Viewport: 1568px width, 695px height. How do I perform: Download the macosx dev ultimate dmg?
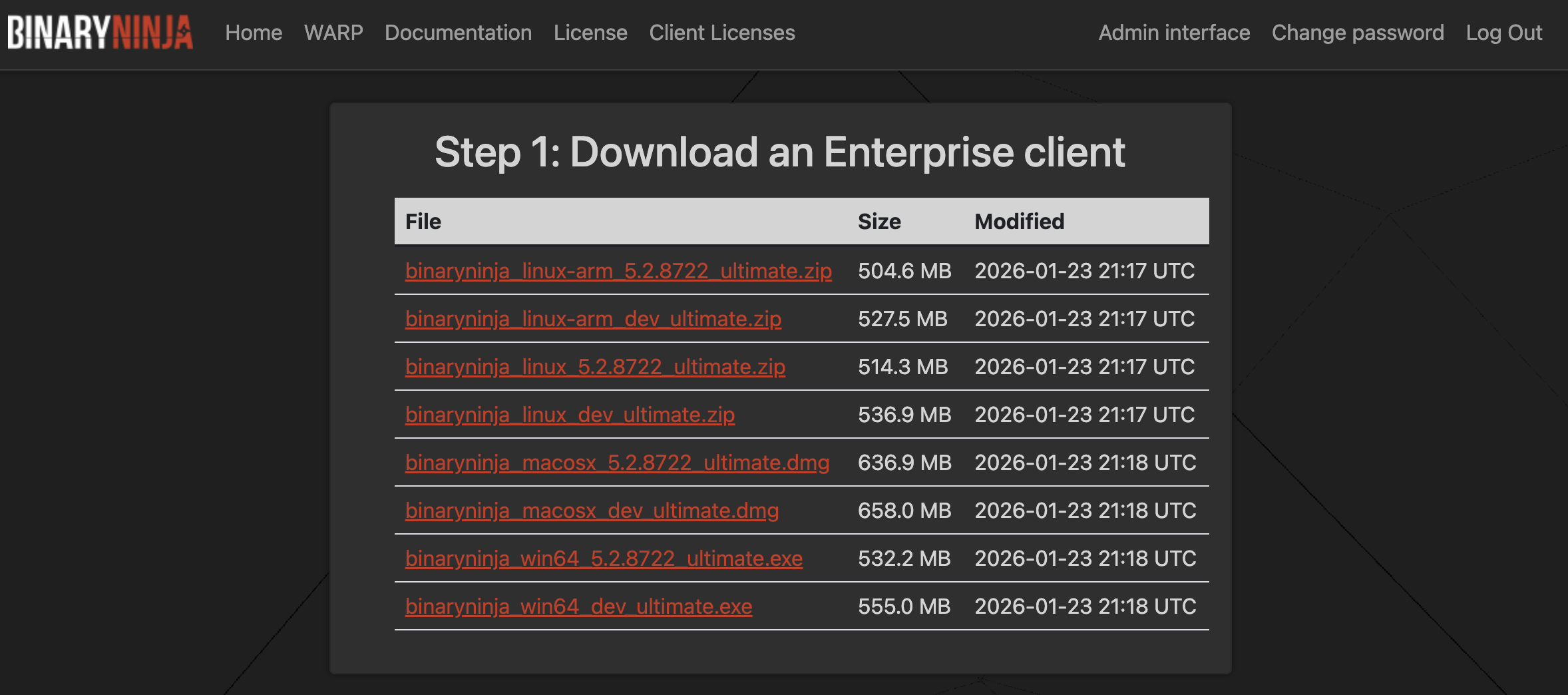[592, 511]
